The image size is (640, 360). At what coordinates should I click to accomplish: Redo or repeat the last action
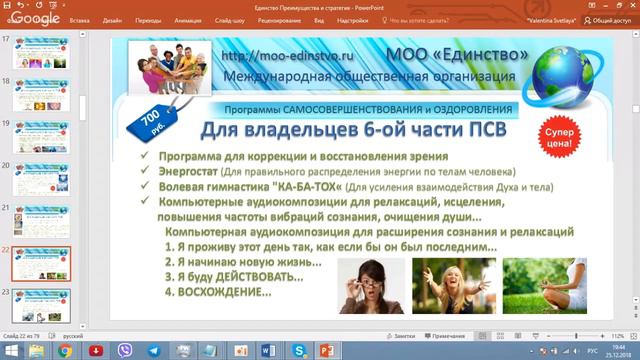(x=39, y=5)
